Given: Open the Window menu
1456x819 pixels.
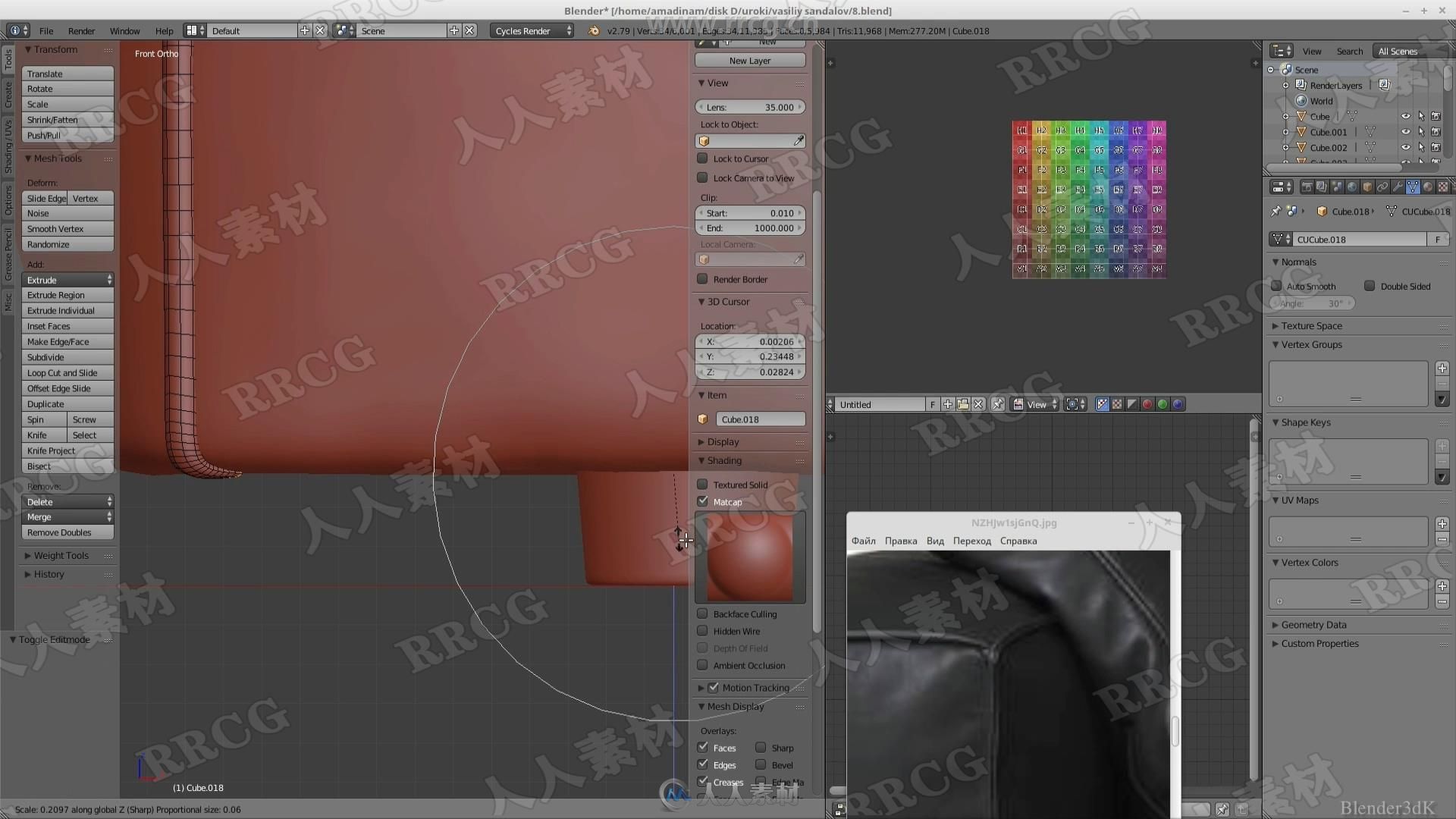Looking at the screenshot, I should [124, 31].
